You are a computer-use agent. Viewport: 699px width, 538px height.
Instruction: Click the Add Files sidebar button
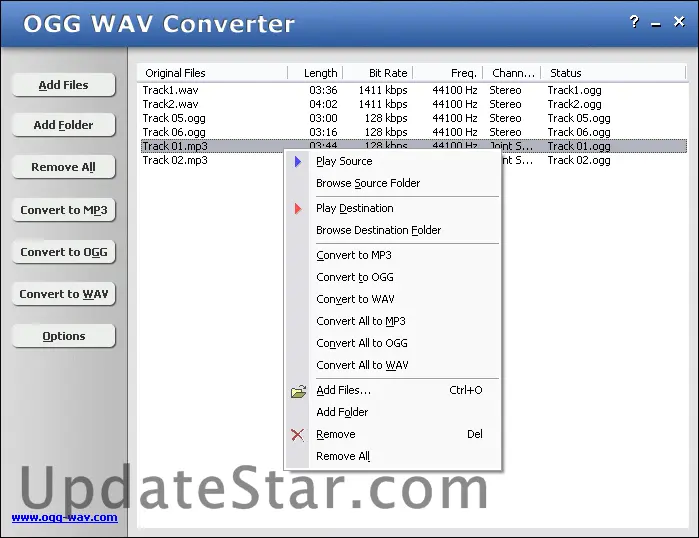[63, 85]
